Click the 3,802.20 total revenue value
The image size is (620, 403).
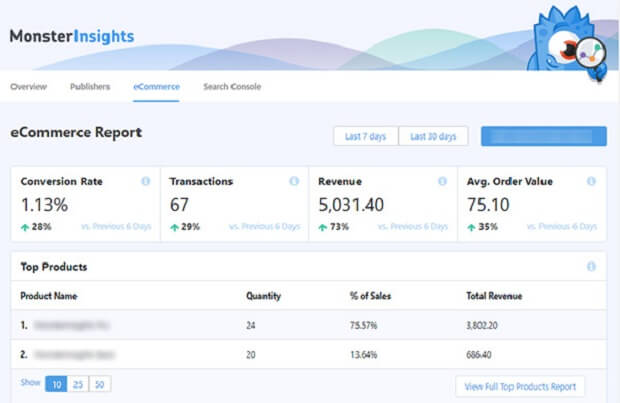click(482, 325)
